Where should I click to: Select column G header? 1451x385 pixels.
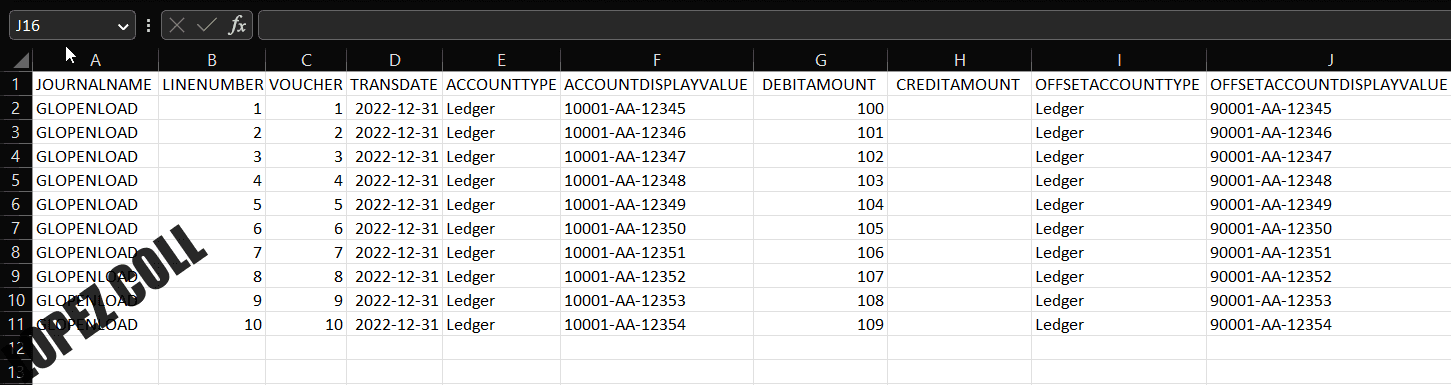[819, 60]
